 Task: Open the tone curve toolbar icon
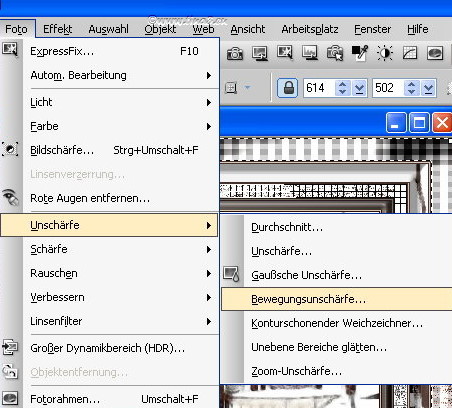[410, 53]
